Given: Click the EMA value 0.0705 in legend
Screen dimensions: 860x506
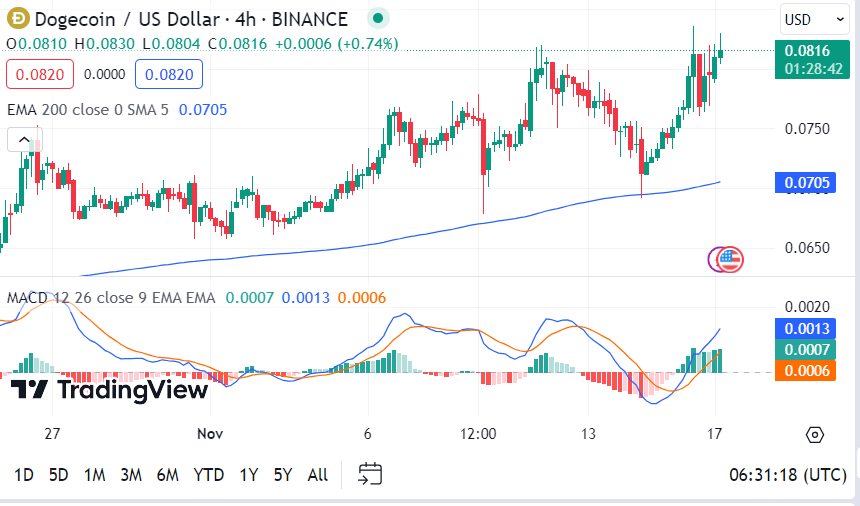Looking at the screenshot, I should coord(203,110).
